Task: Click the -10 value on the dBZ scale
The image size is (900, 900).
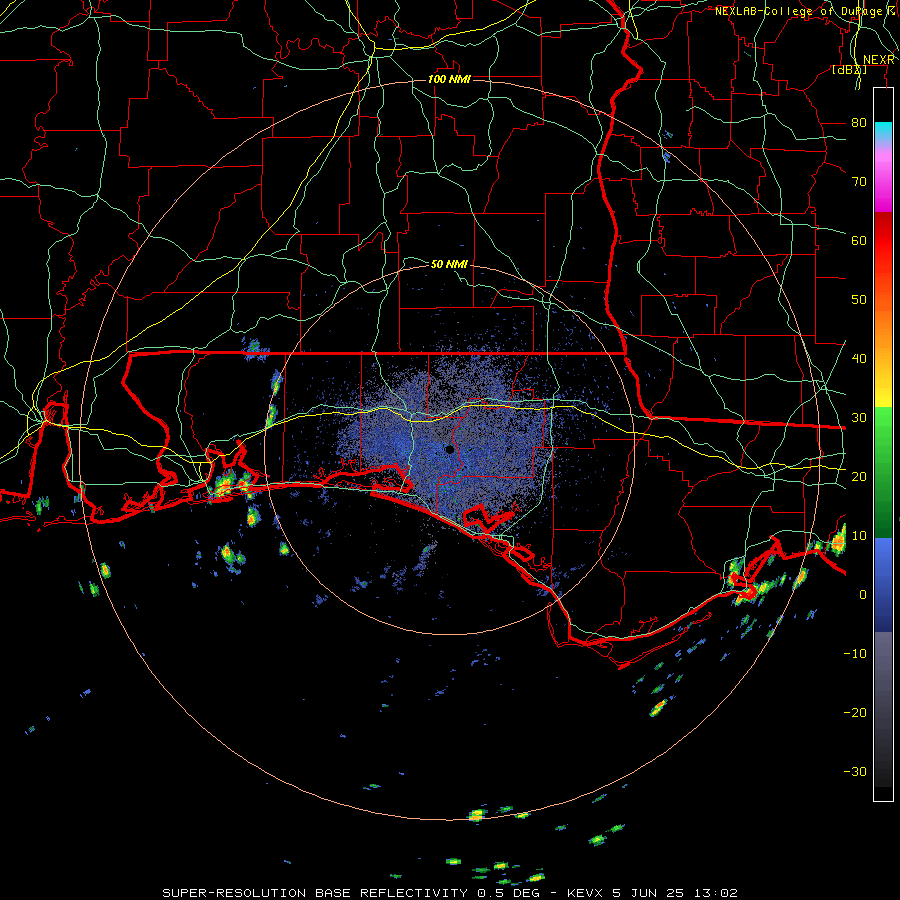Action: 855,654
